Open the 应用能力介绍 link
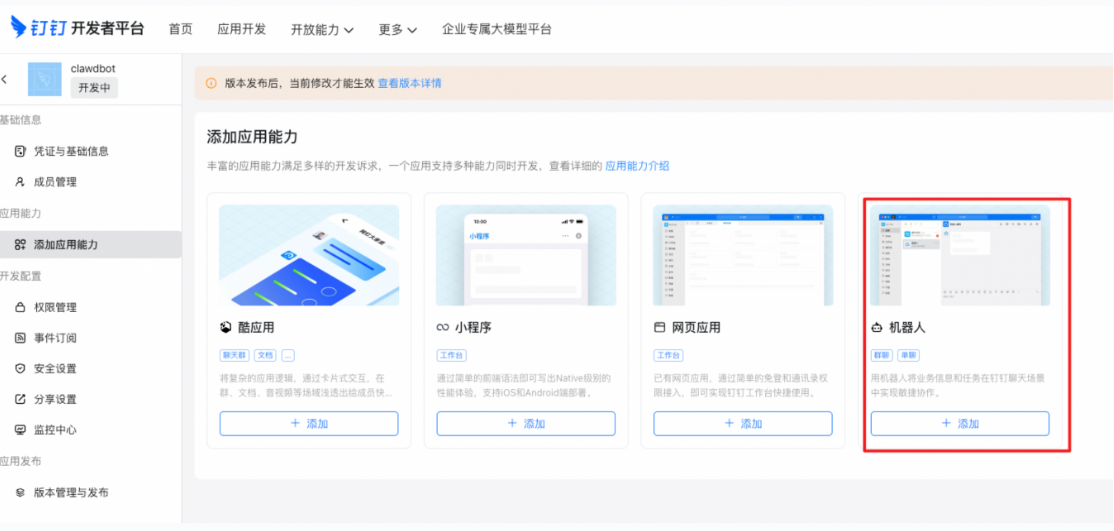This screenshot has width=1114, height=531. [637, 166]
